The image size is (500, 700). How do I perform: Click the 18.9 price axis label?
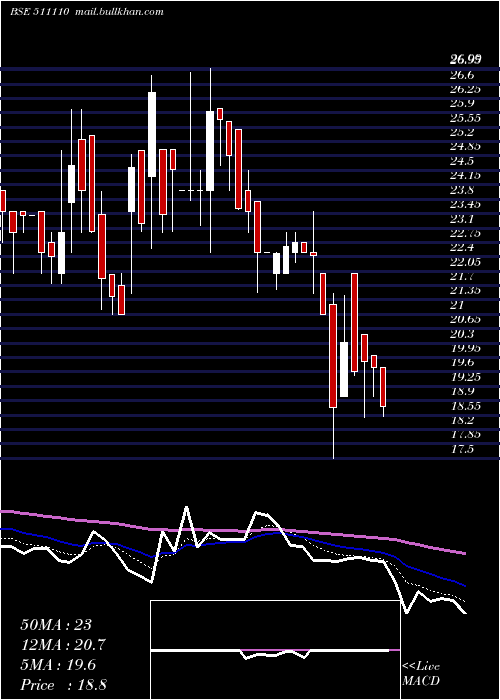pyautogui.click(x=462, y=392)
